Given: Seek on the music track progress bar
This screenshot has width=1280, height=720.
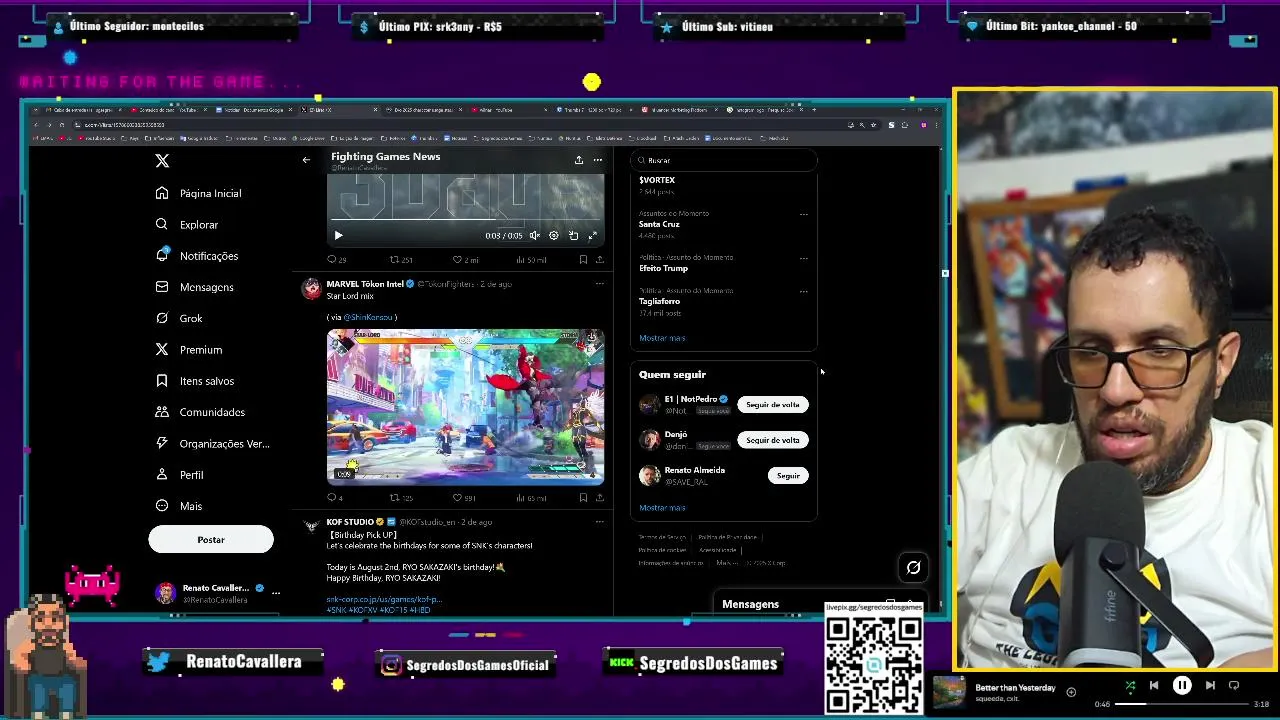Looking at the screenshot, I should tap(1180, 704).
